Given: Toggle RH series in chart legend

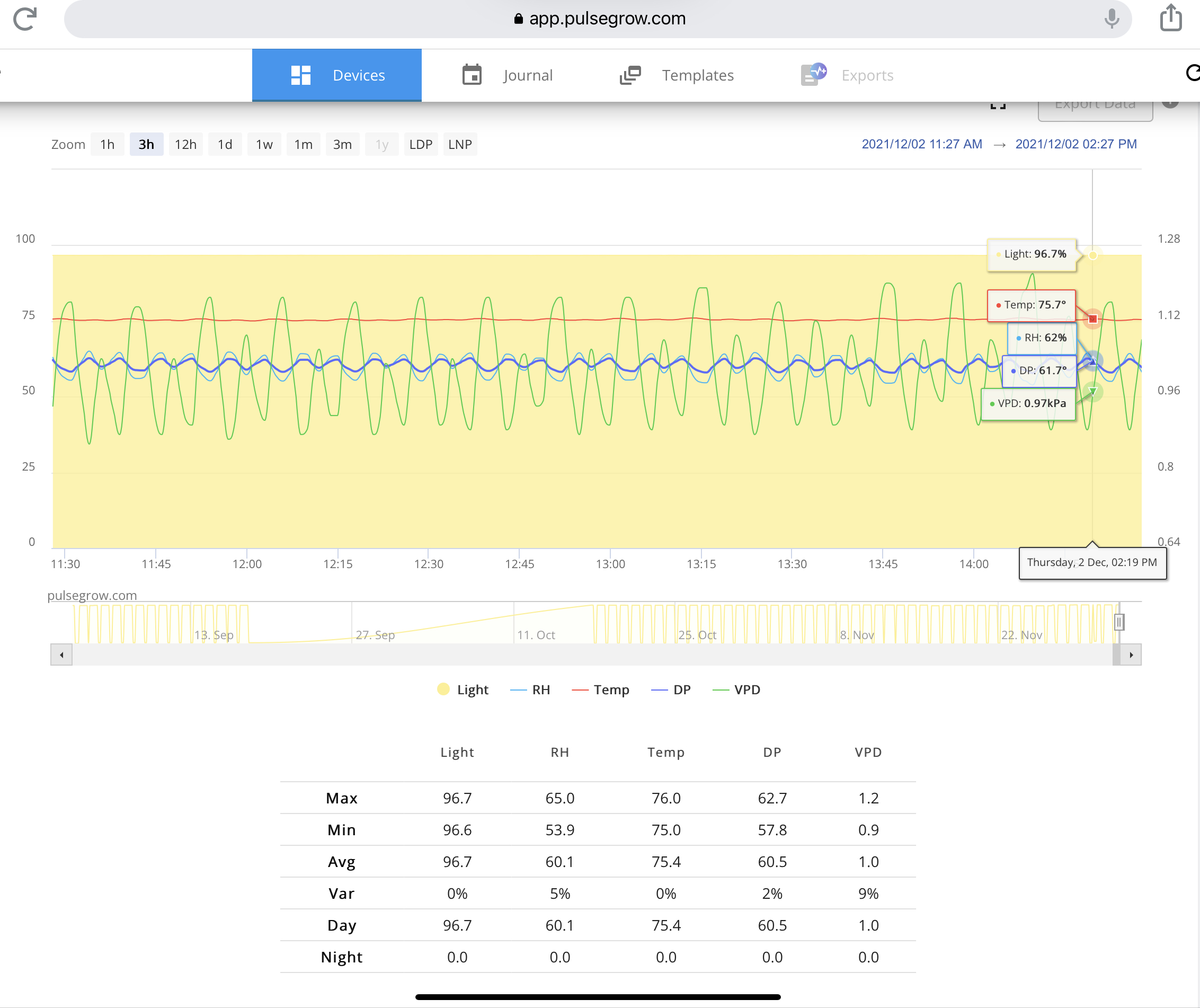Looking at the screenshot, I should (x=530, y=689).
